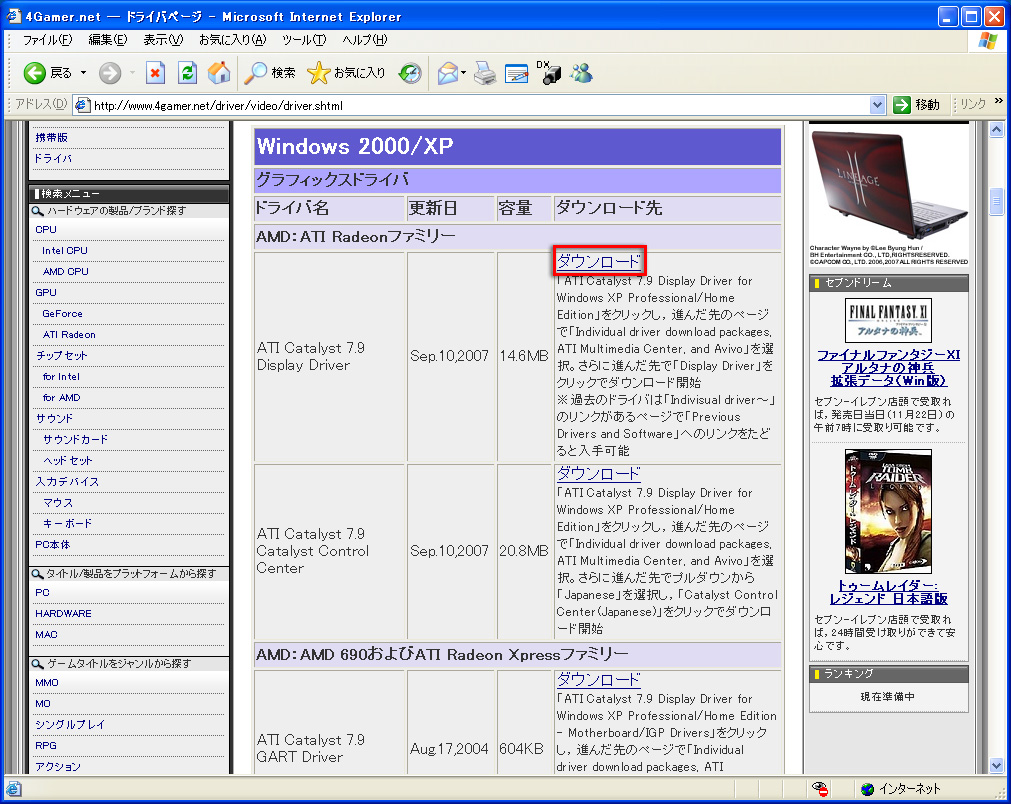The width and height of the screenshot is (1011, 804).
Task: Open the Help (ヘルプ) menu
Action: pyautogui.click(x=365, y=40)
